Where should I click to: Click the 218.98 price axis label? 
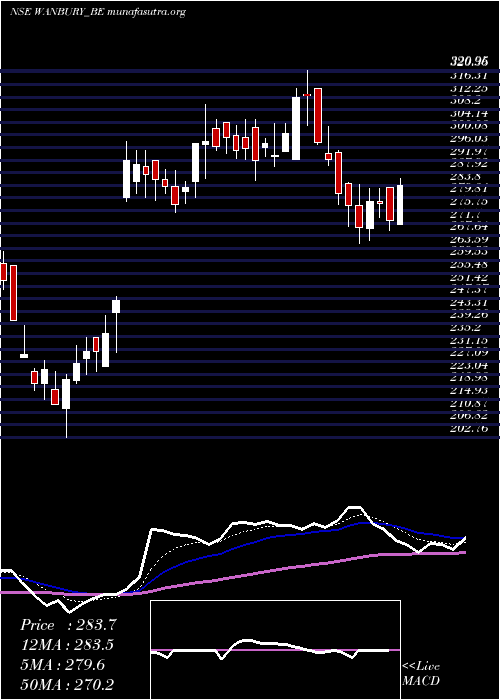point(468,378)
